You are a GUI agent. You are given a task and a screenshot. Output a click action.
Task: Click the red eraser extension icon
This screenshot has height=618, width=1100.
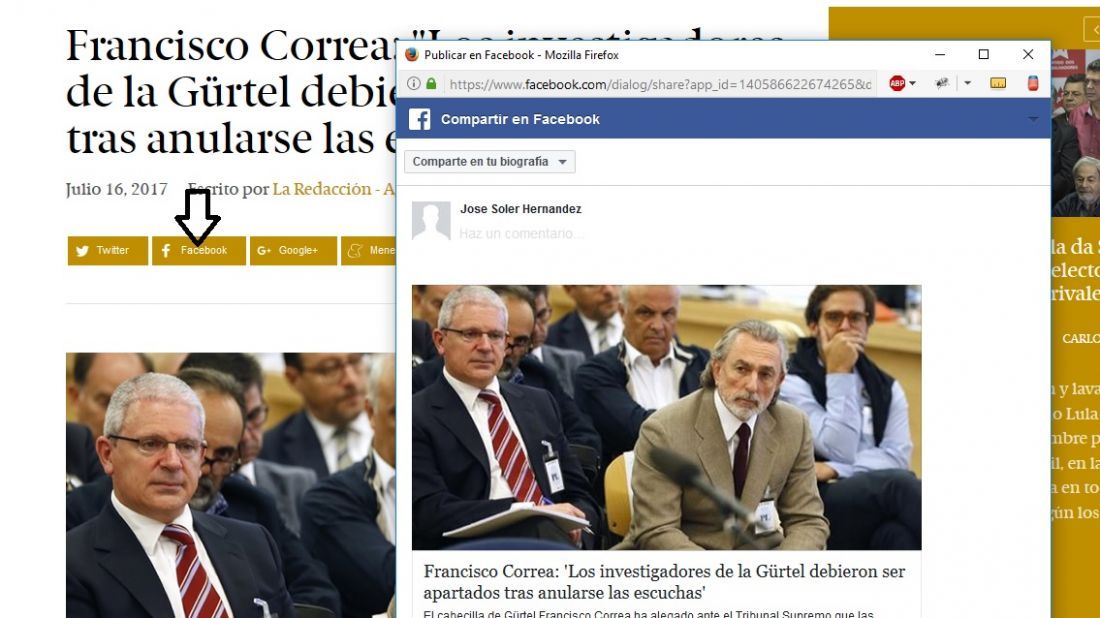coord(1033,83)
